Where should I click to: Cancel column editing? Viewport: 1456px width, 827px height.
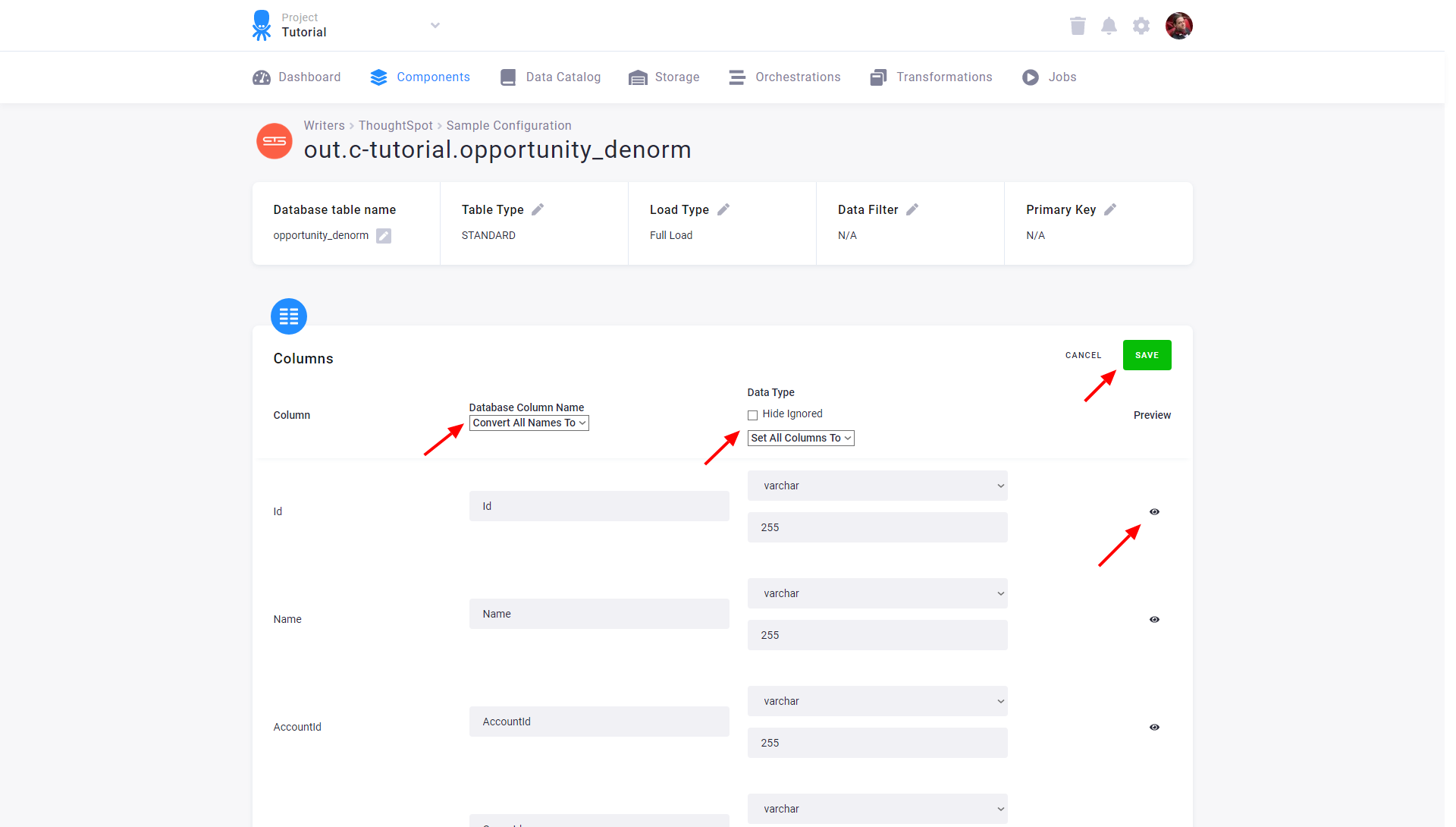click(x=1083, y=355)
